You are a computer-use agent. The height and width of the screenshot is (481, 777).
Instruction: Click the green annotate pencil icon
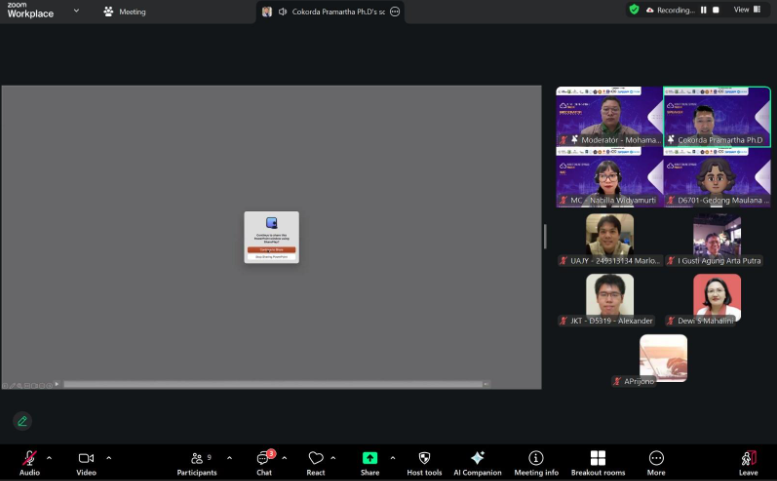[x=22, y=421]
